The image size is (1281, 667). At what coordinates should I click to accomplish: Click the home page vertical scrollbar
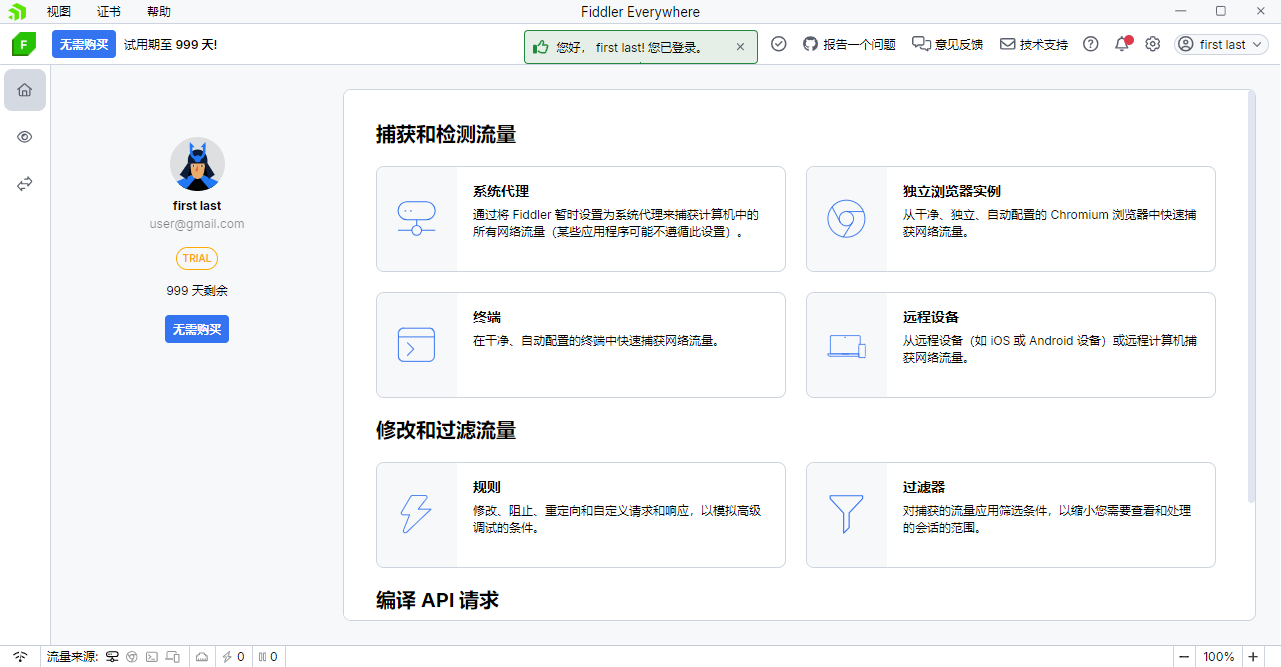[1252, 298]
